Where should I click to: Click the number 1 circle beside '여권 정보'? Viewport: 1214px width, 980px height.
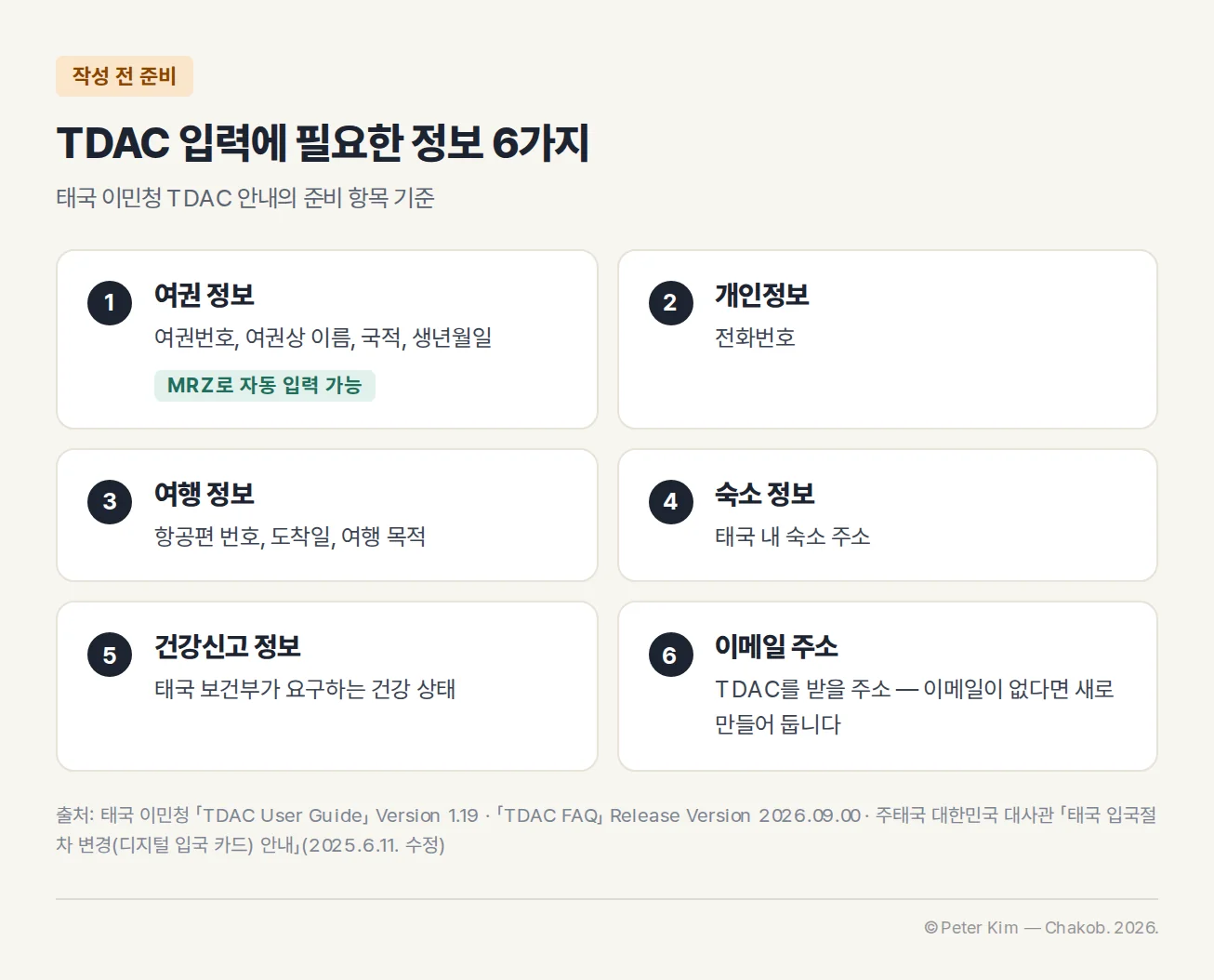click(110, 303)
